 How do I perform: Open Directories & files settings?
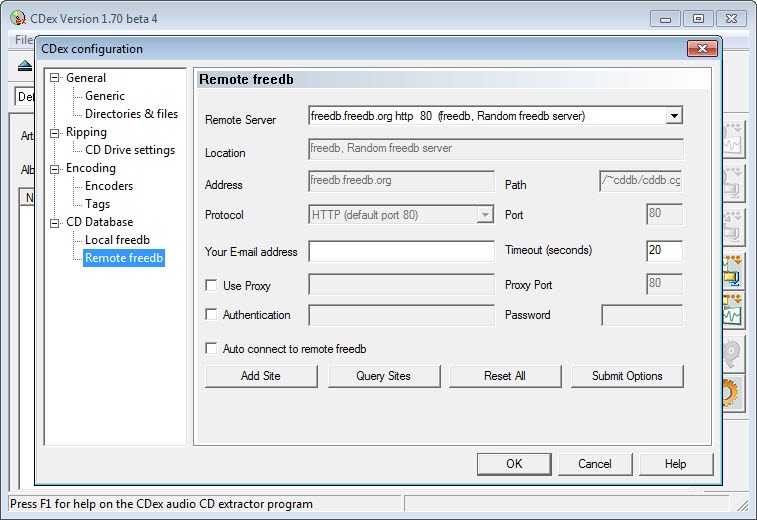coord(131,114)
